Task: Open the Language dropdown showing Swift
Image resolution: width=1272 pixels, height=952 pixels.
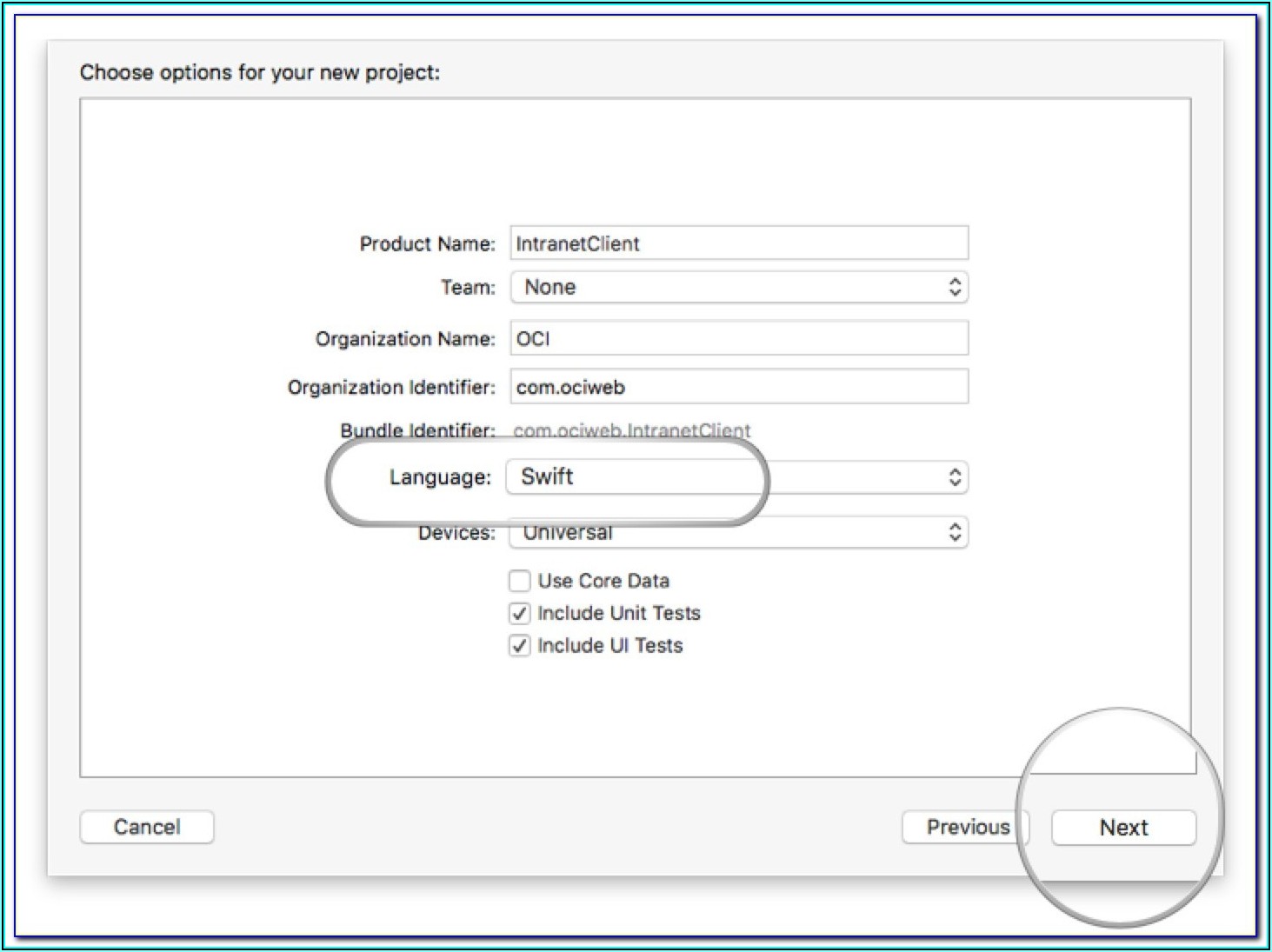Action: pos(737,477)
